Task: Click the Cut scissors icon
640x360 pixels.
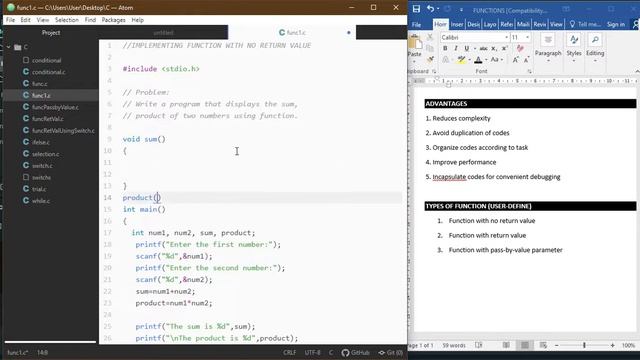Action: coord(430,37)
